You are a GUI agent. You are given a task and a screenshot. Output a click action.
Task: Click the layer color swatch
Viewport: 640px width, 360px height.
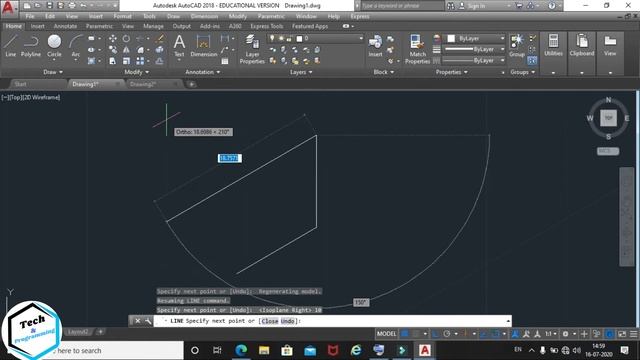point(299,38)
